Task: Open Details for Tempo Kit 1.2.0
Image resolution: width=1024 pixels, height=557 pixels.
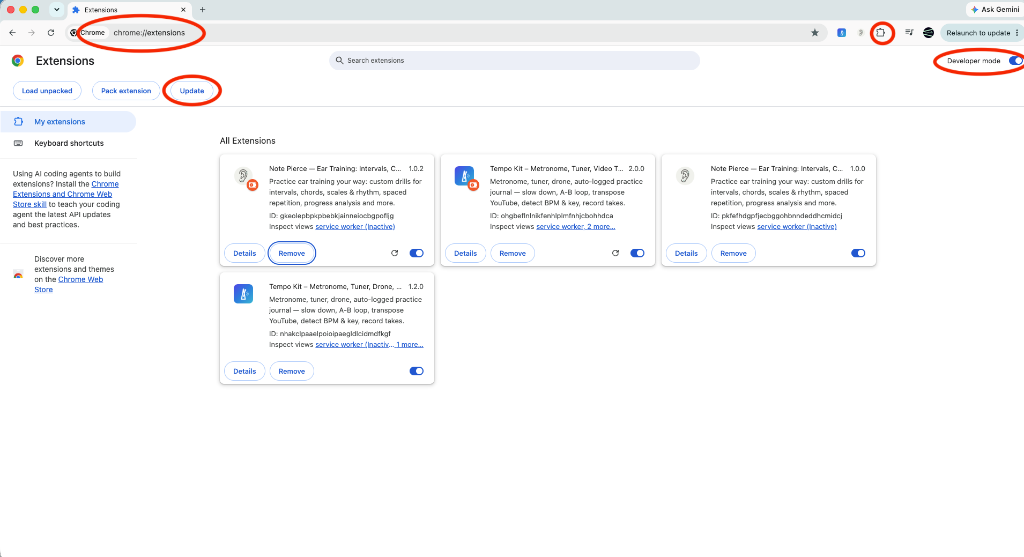Action: click(245, 371)
